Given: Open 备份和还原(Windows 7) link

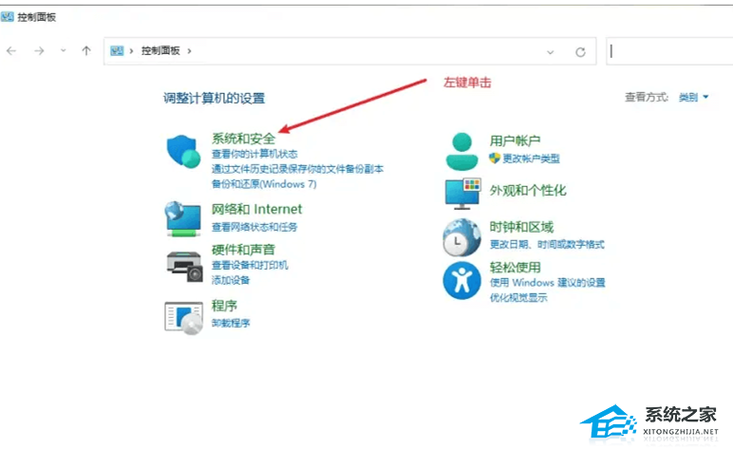Looking at the screenshot, I should (264, 184).
